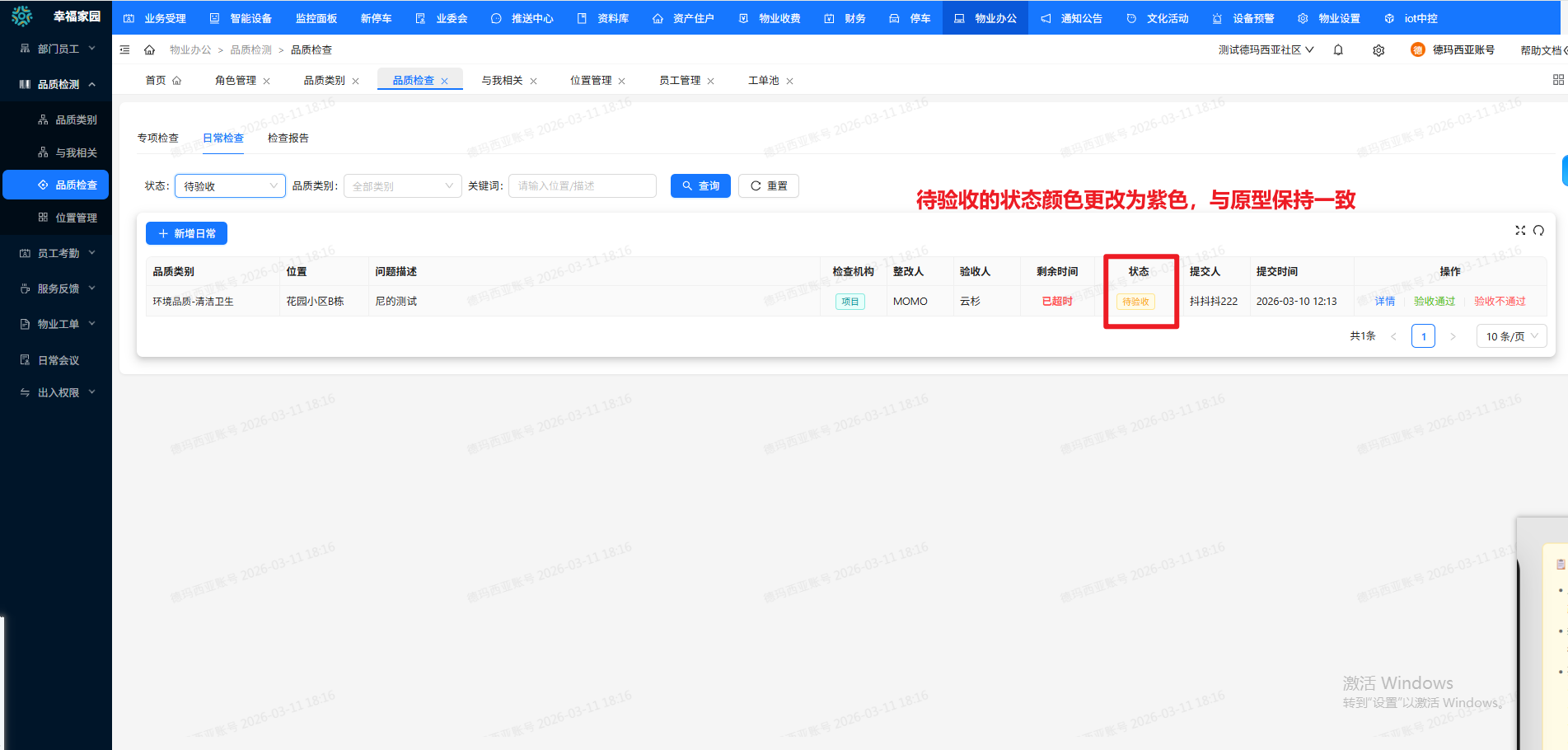Switch to the 专项检查 tab
This screenshot has width=1568, height=750.
click(158, 138)
